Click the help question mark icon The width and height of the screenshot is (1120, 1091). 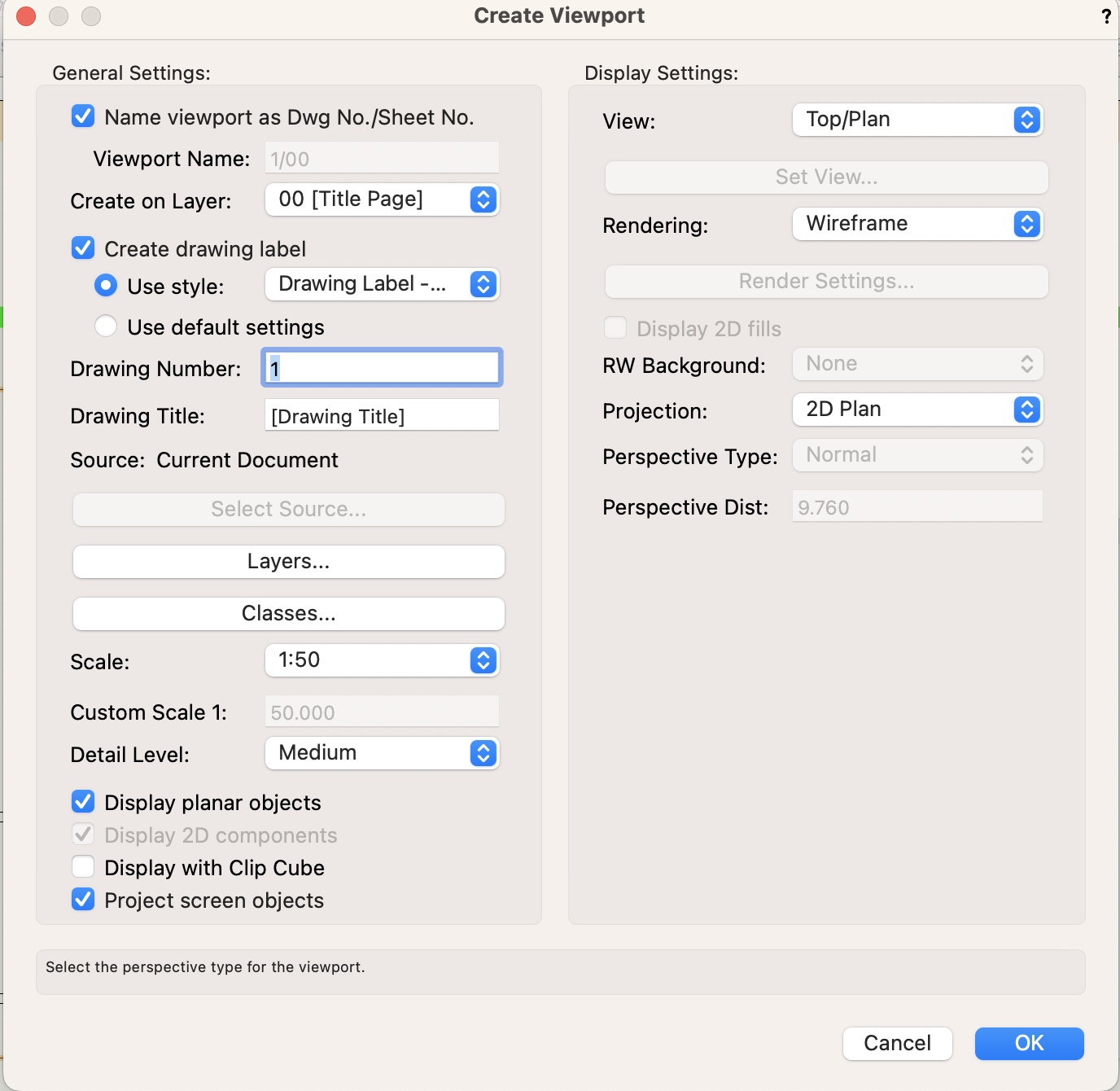coord(1105,16)
